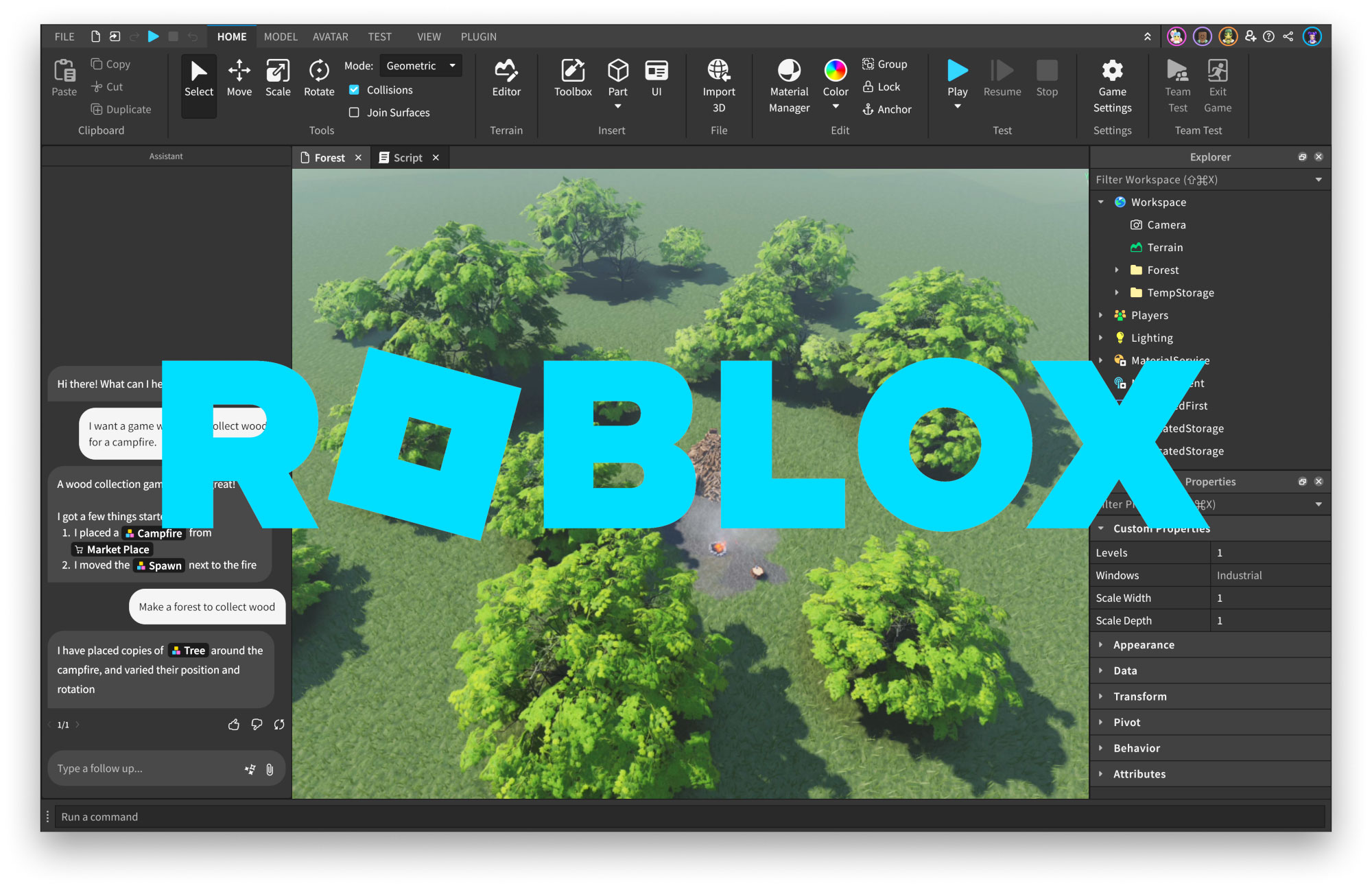The width and height of the screenshot is (1372, 888).
Task: Expand the TempStorage folder
Action: tap(1117, 292)
